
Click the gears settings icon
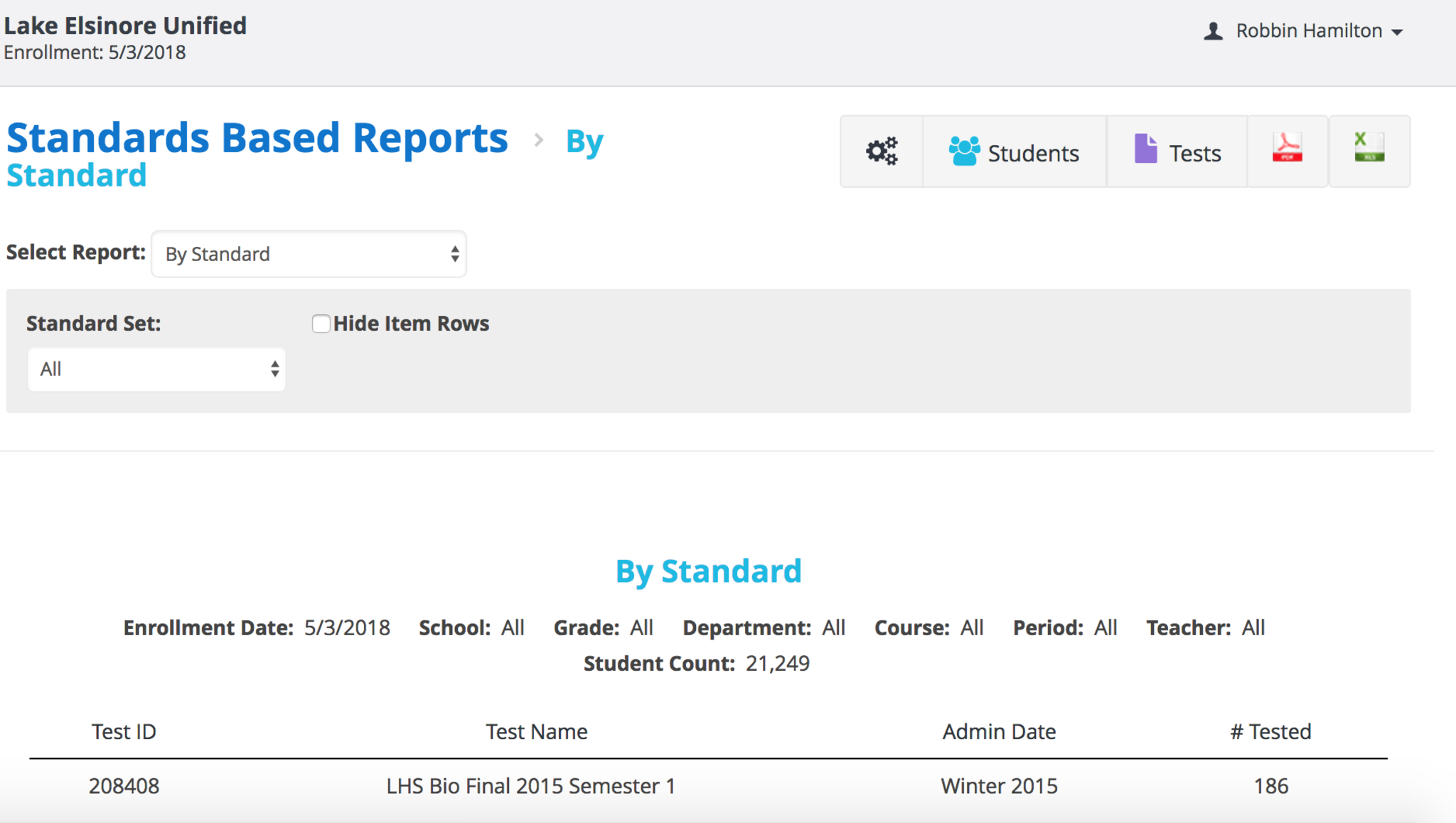click(x=882, y=152)
